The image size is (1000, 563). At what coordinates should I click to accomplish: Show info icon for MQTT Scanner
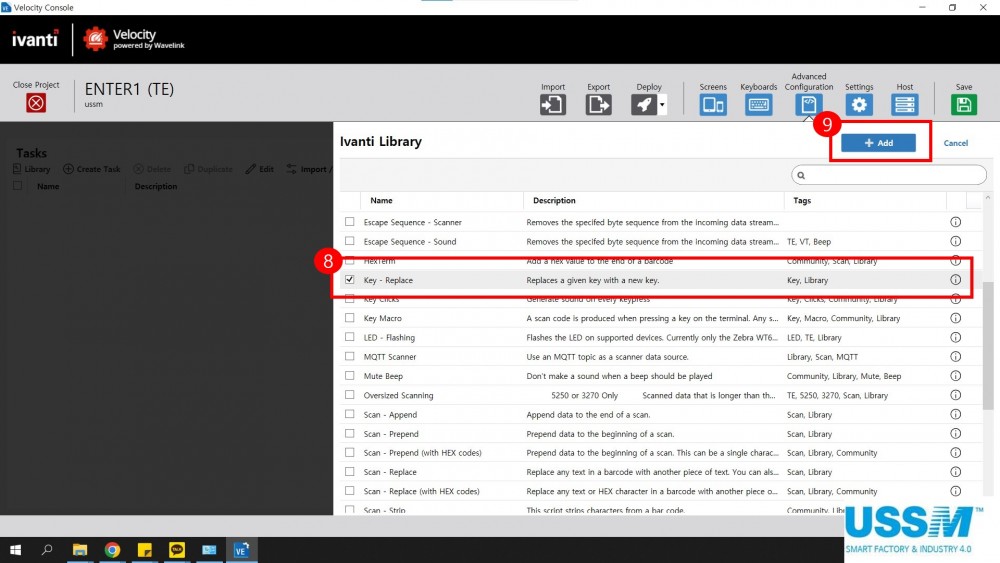tap(955, 356)
